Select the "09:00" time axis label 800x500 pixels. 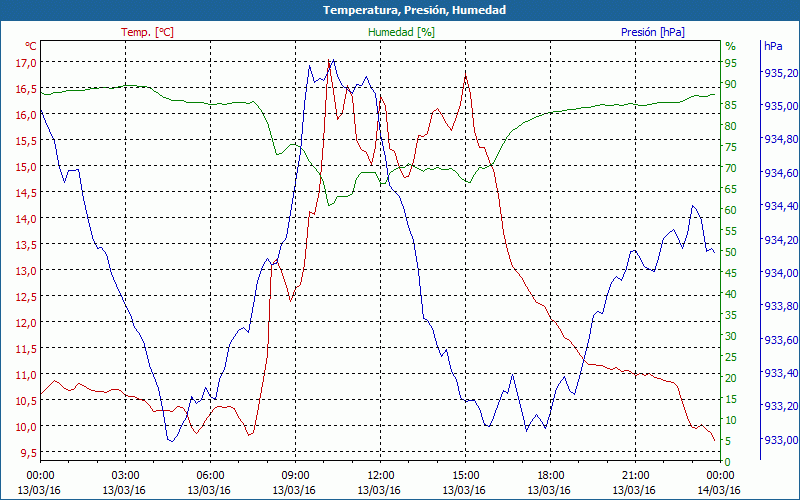click(294, 476)
